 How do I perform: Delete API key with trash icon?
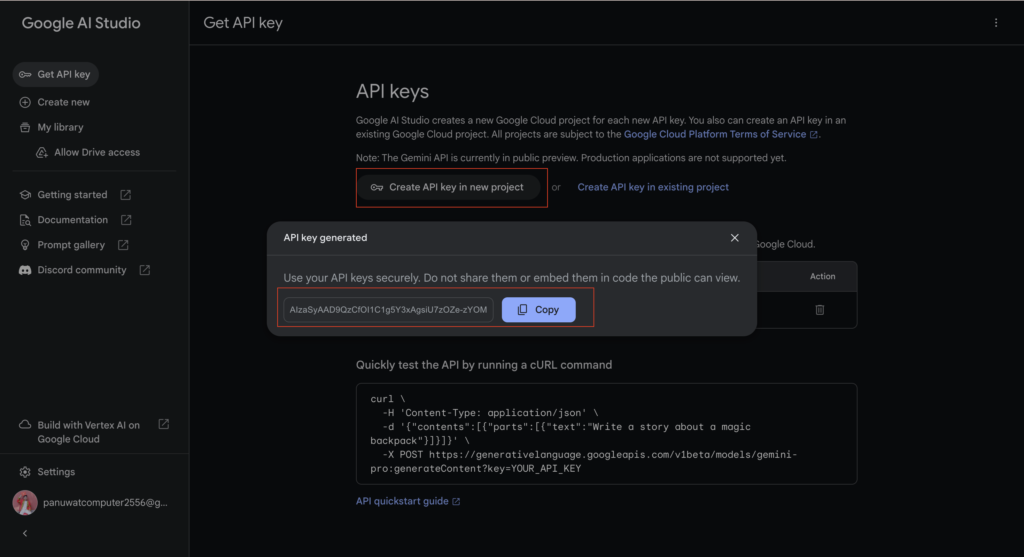click(820, 310)
